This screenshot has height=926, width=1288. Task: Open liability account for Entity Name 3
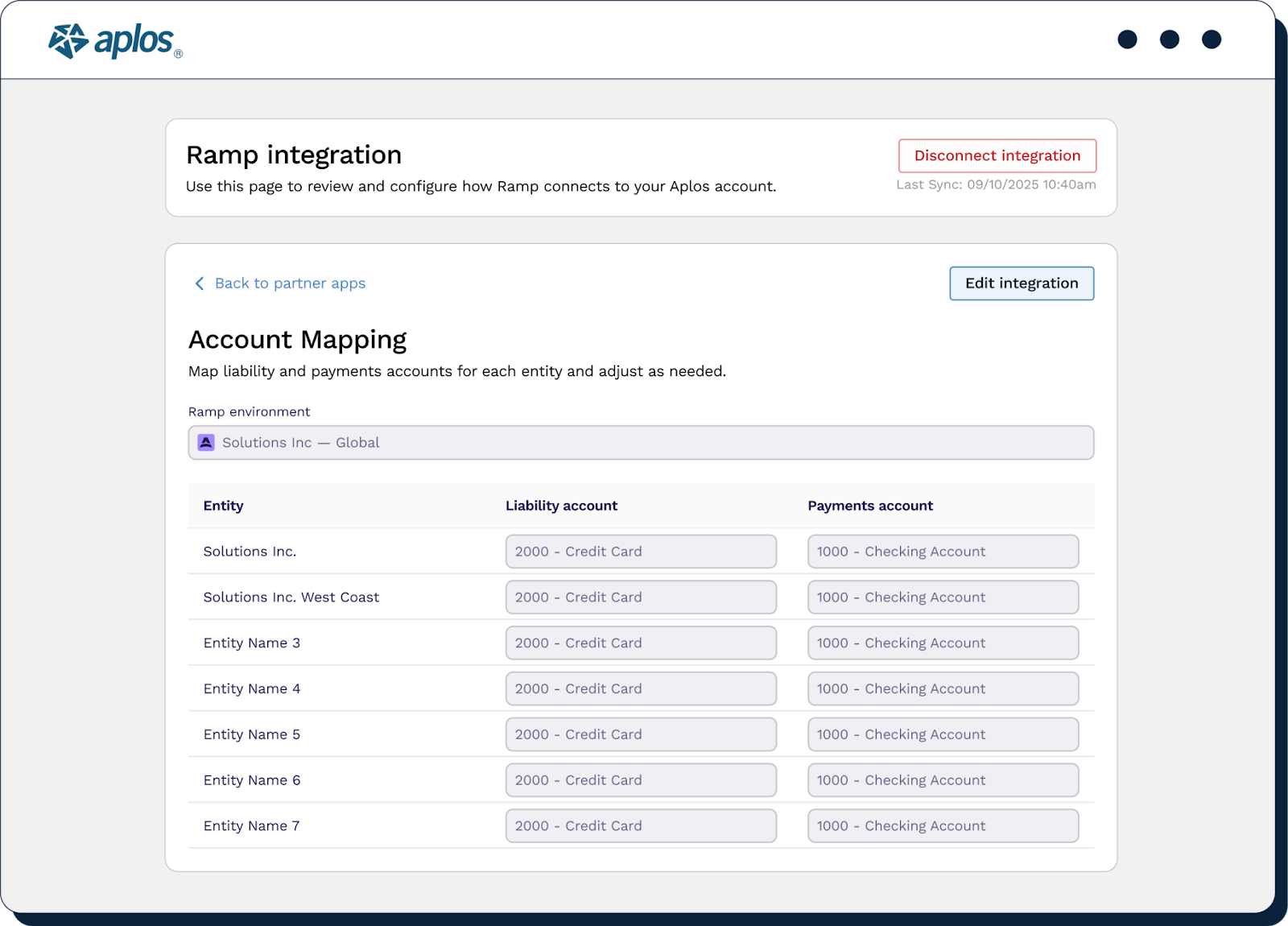641,643
